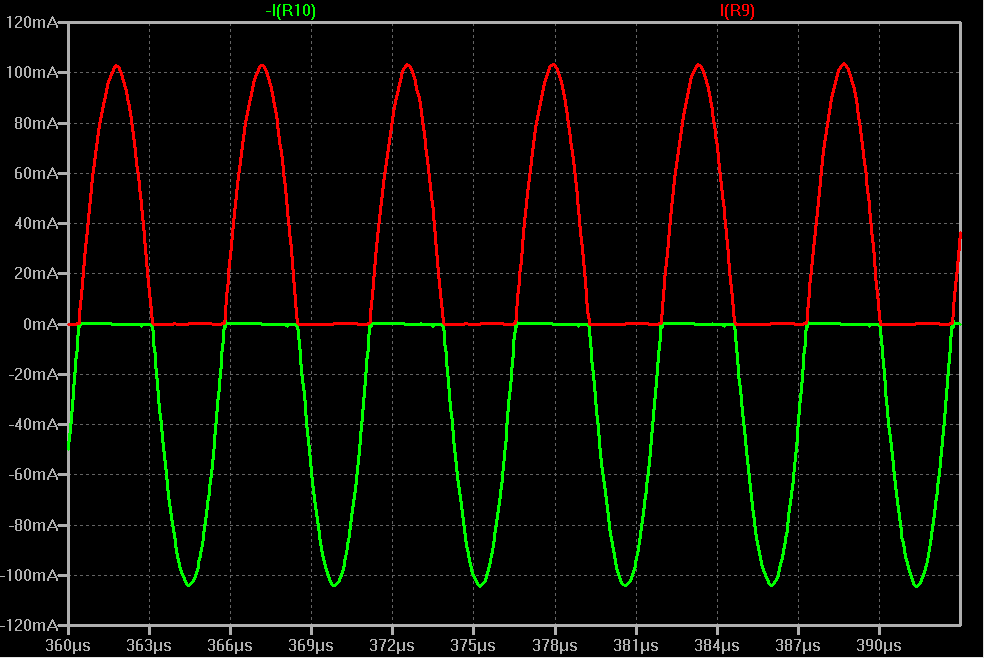Click the 378µs time axis label

click(x=555, y=645)
